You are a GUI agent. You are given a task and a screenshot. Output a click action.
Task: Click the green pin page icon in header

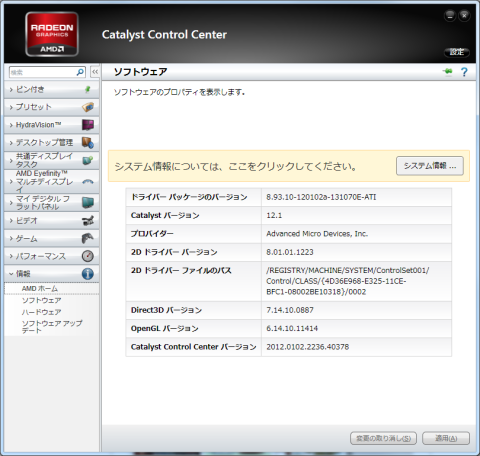point(448,72)
